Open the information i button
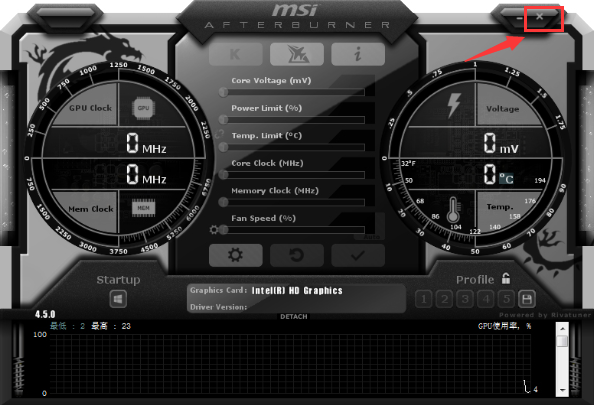The image size is (594, 405). [358, 54]
